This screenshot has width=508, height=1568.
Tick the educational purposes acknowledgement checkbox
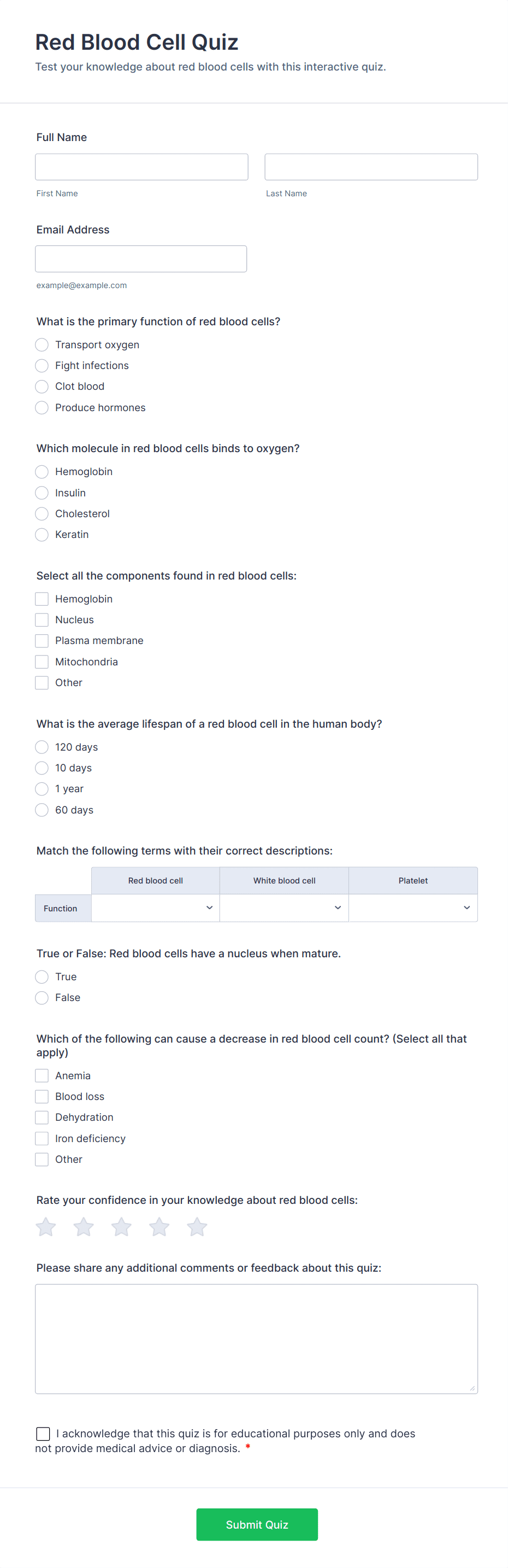pyautogui.click(x=43, y=1434)
